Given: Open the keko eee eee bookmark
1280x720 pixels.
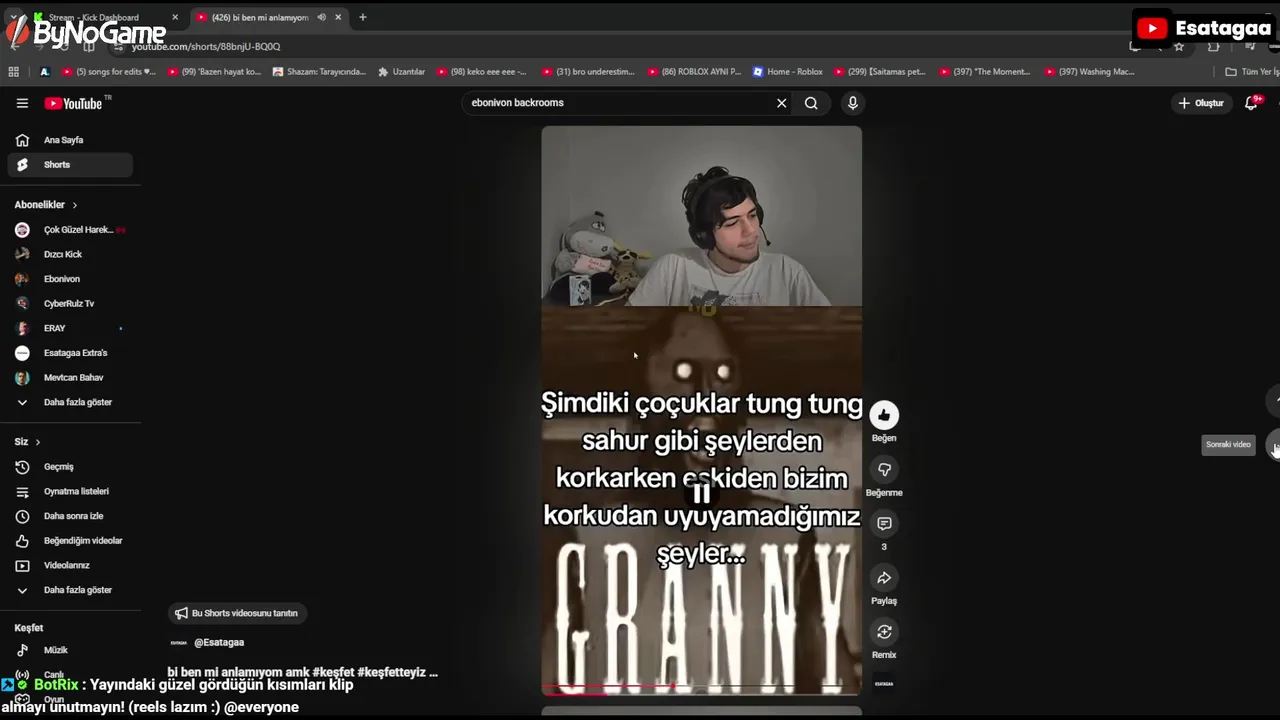Looking at the screenshot, I should pyautogui.click(x=482, y=72).
